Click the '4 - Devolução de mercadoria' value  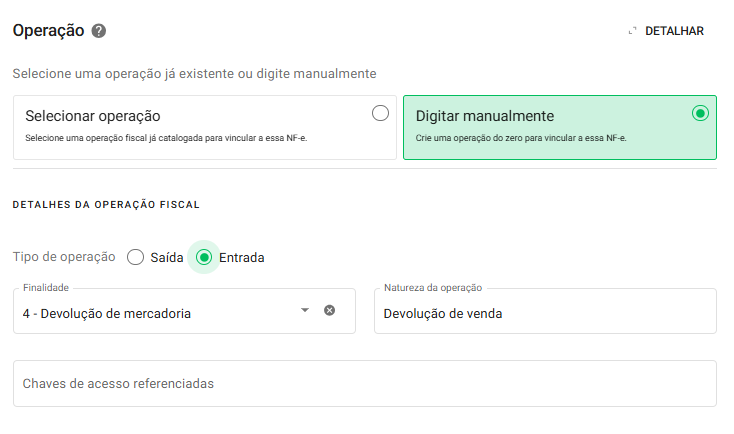coord(107,313)
